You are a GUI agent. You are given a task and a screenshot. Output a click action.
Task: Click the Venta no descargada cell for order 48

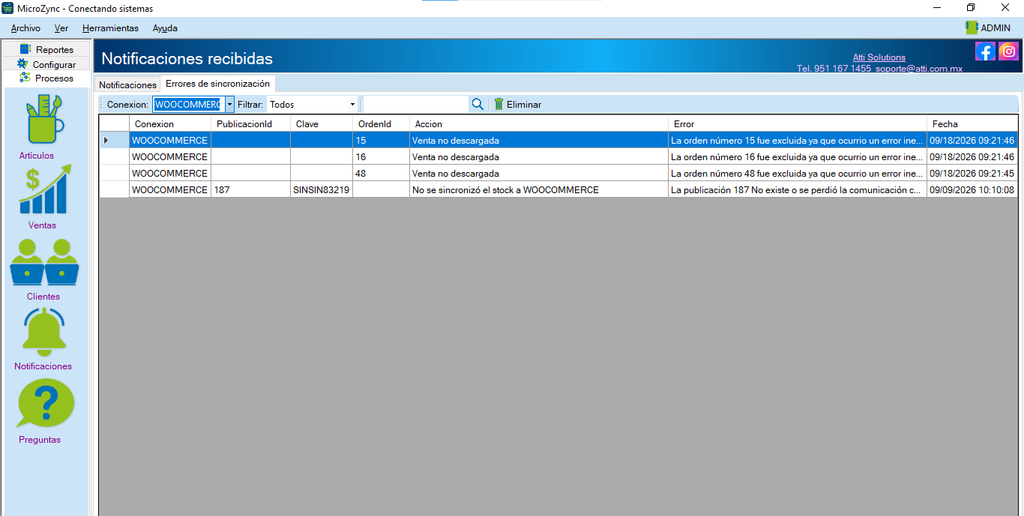tap(539, 173)
